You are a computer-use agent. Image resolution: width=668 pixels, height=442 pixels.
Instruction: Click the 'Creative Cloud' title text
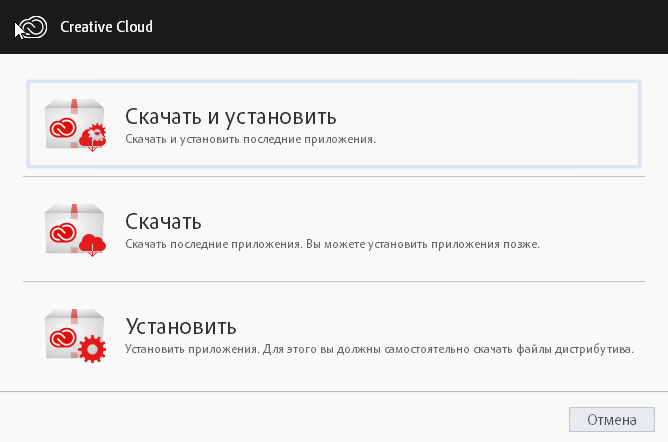pyautogui.click(x=107, y=27)
